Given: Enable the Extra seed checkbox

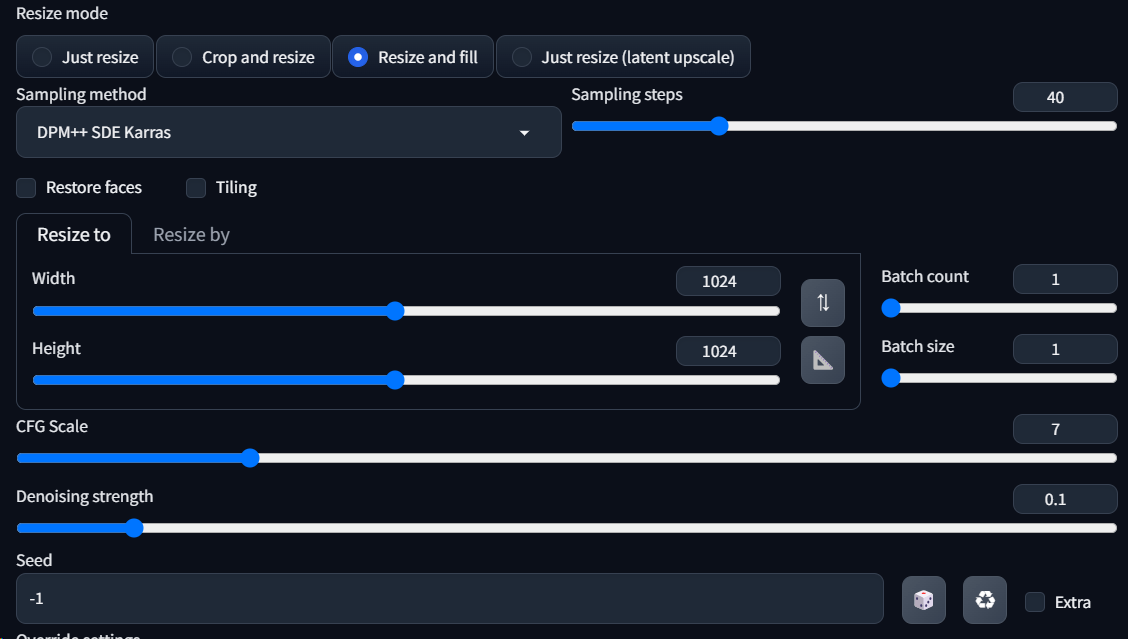Looking at the screenshot, I should click(x=1035, y=602).
